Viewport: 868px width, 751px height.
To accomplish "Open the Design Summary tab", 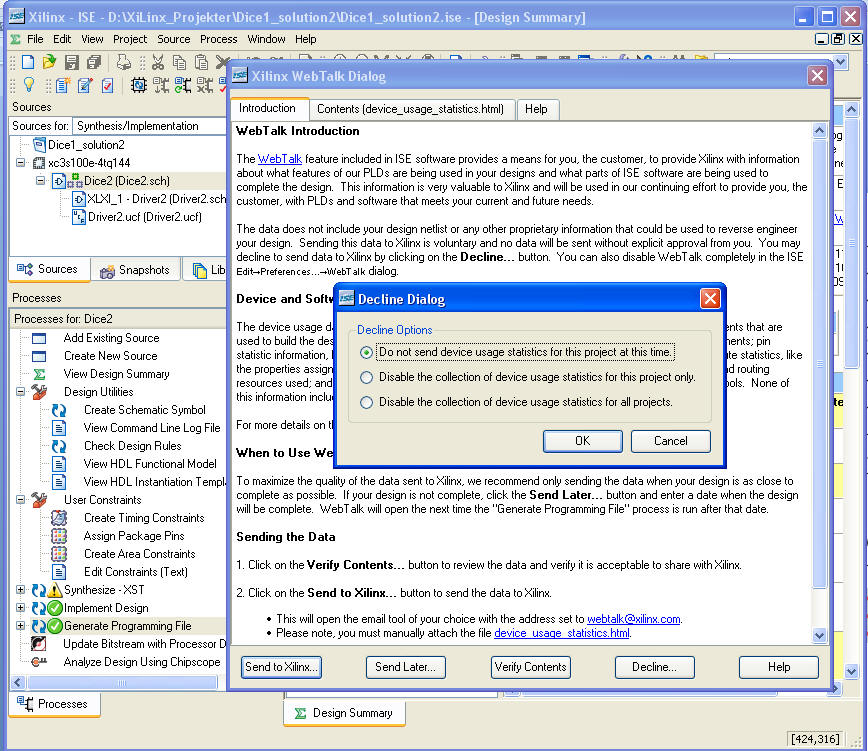I will click(344, 713).
